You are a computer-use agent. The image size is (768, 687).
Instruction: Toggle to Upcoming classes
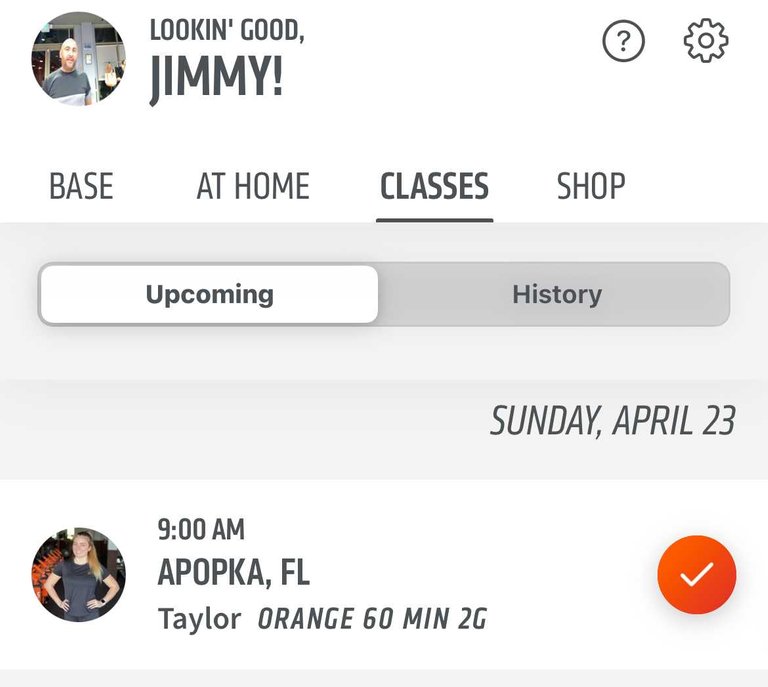coord(209,294)
